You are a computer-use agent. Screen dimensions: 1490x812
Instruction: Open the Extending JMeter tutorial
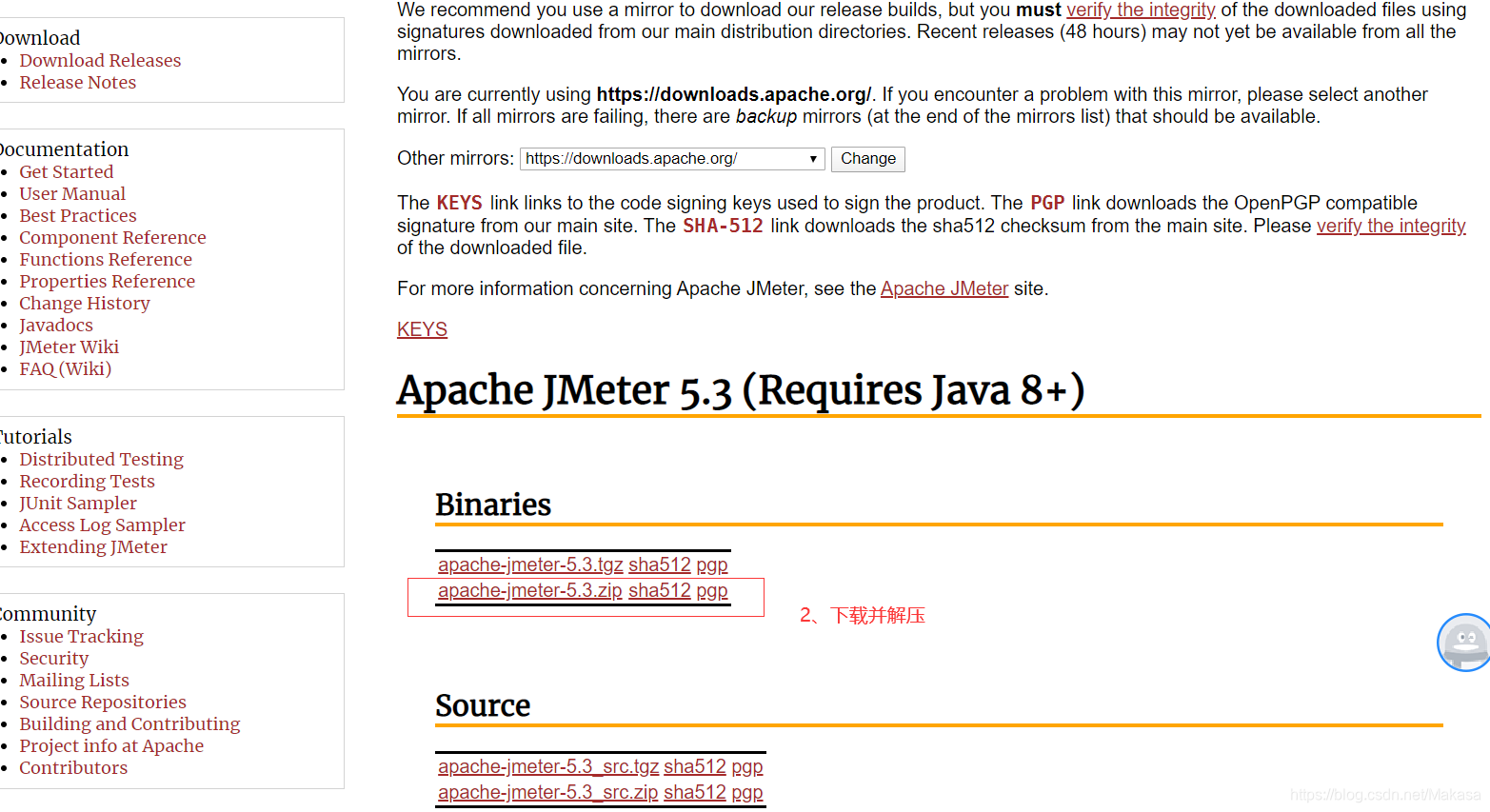93,546
